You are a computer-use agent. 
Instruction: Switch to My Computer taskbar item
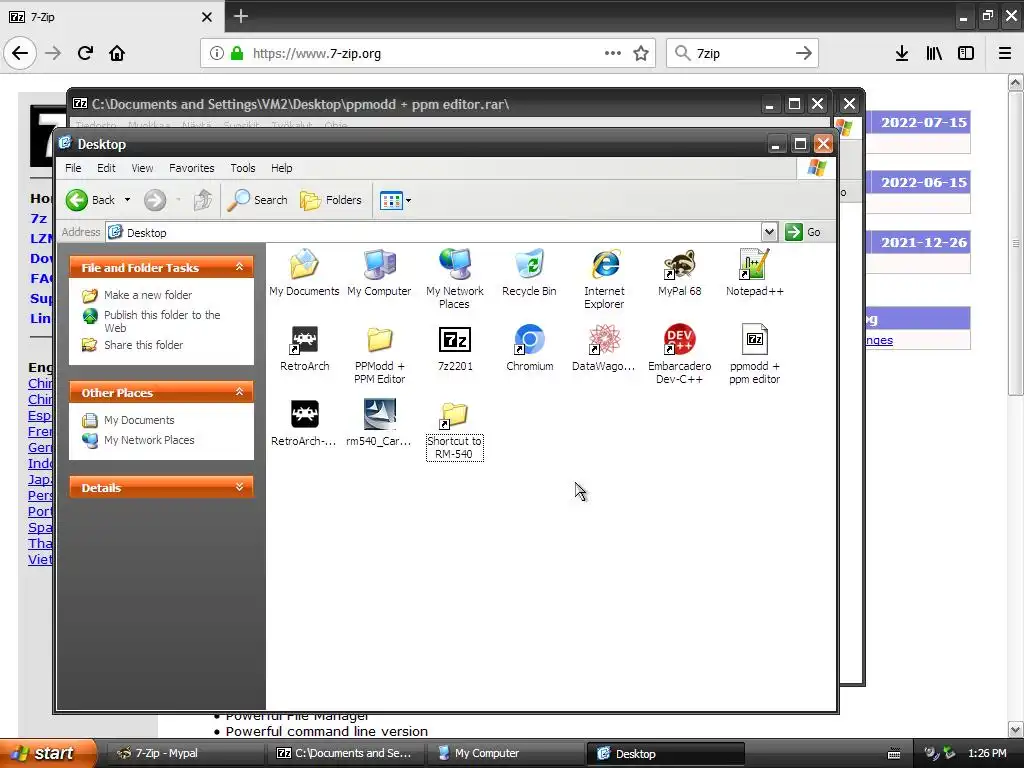[x=505, y=753]
